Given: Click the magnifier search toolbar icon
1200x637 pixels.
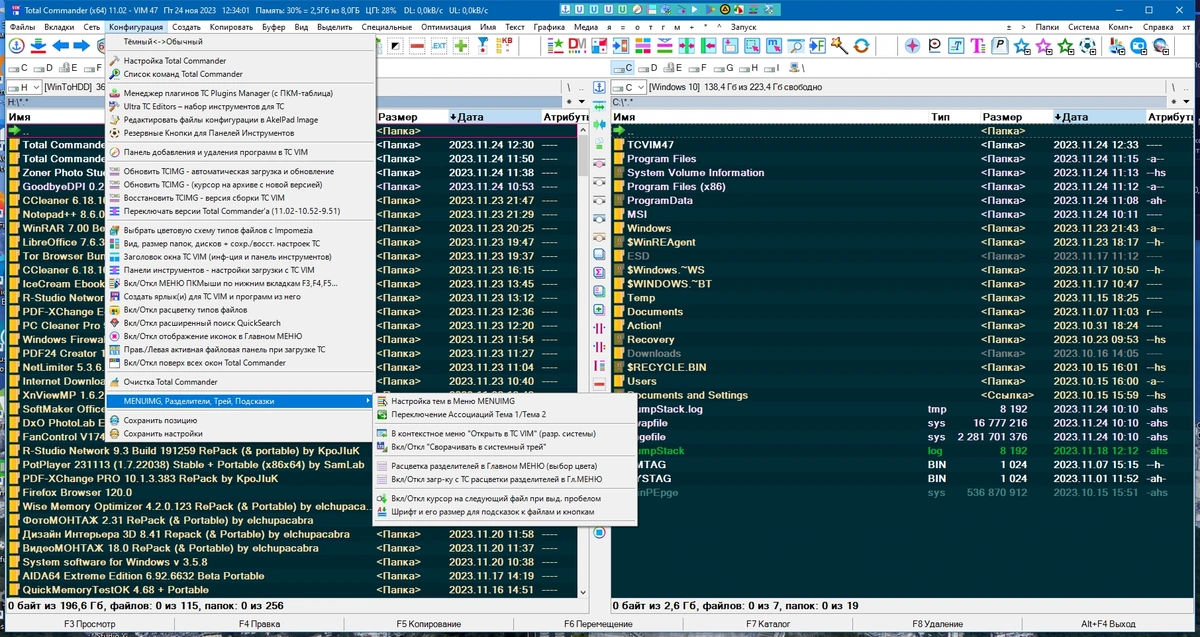Looking at the screenshot, I should (x=795, y=45).
